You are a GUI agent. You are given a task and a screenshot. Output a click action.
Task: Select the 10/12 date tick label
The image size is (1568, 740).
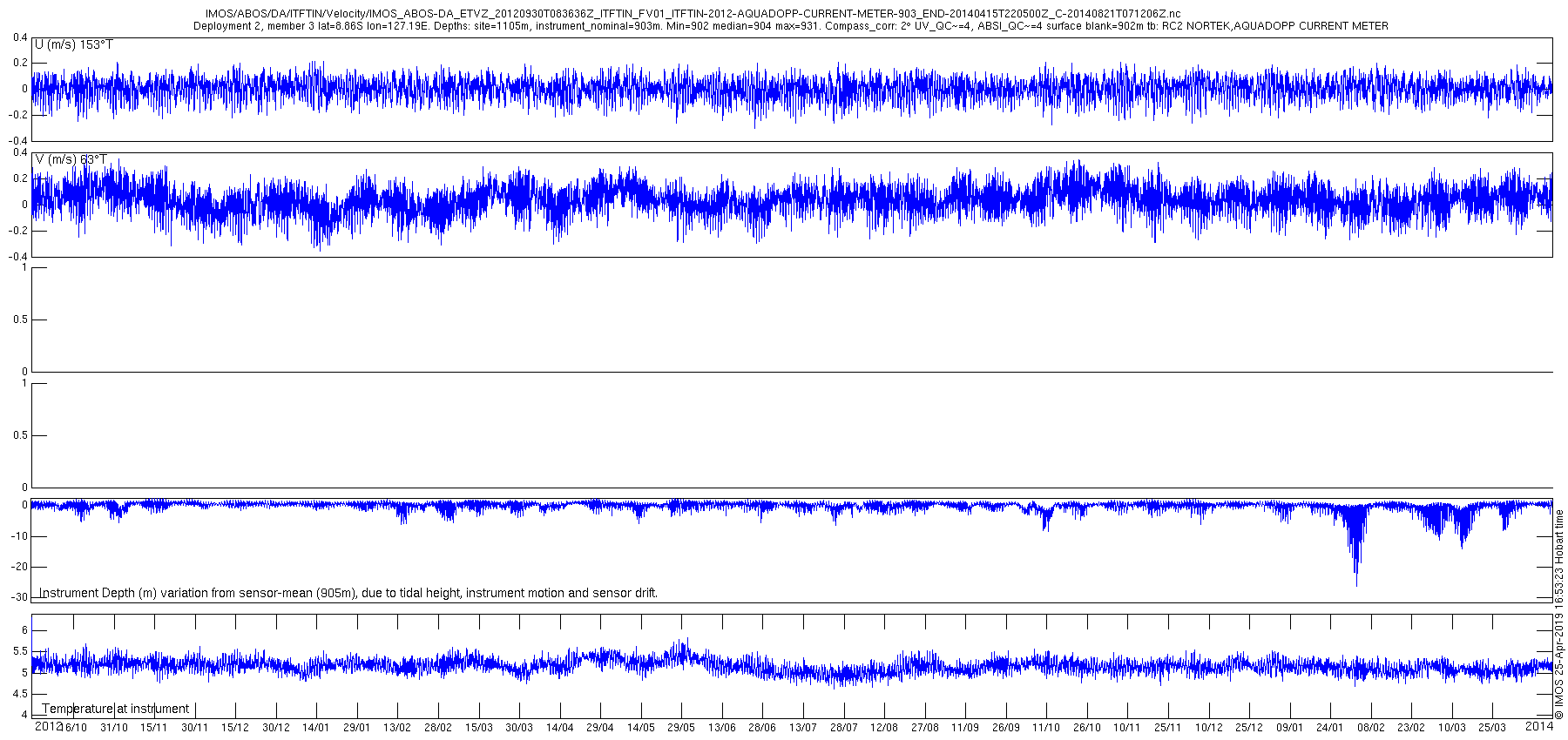[1208, 728]
